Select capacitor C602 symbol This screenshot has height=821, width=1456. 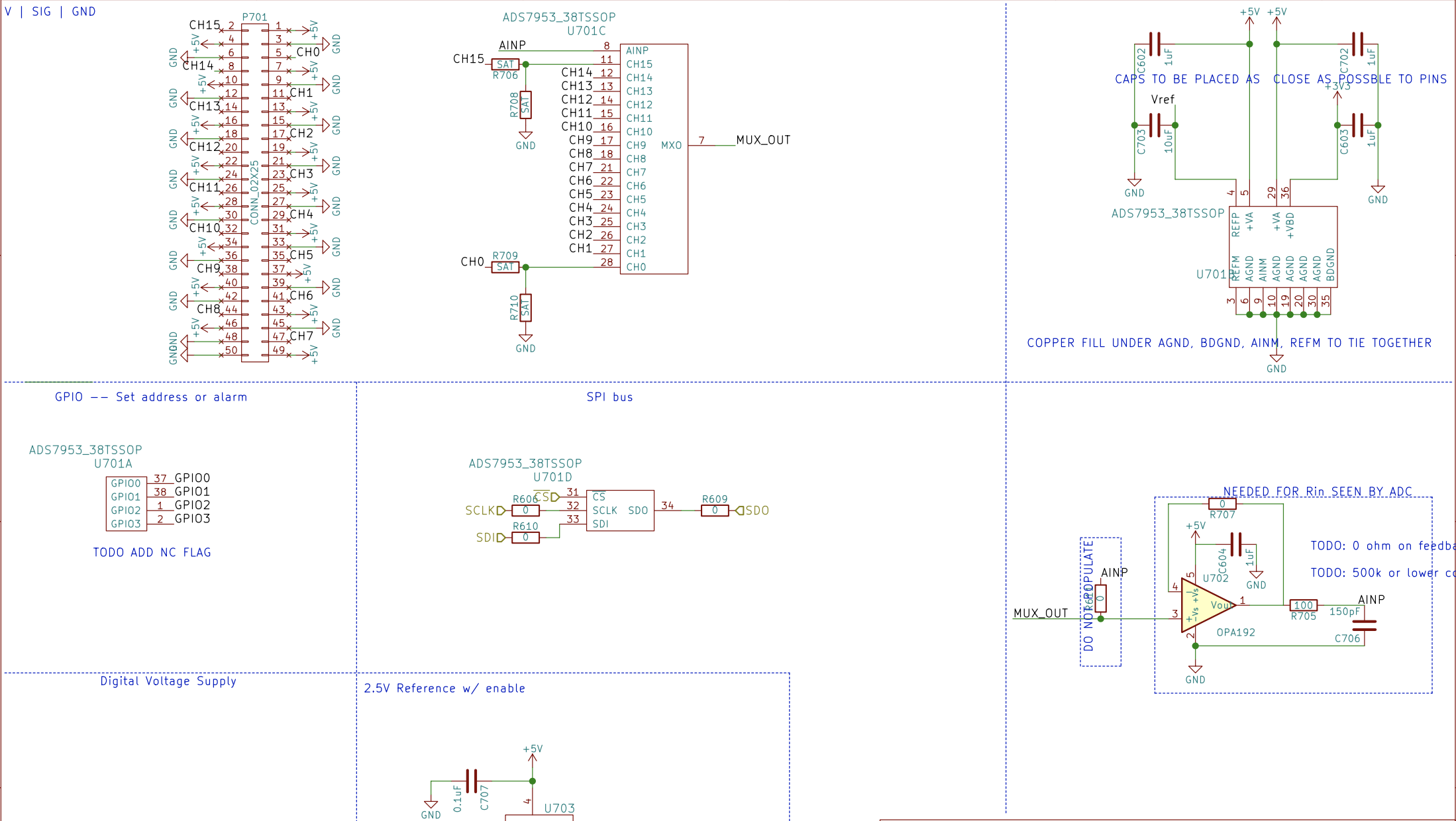click(x=1155, y=44)
